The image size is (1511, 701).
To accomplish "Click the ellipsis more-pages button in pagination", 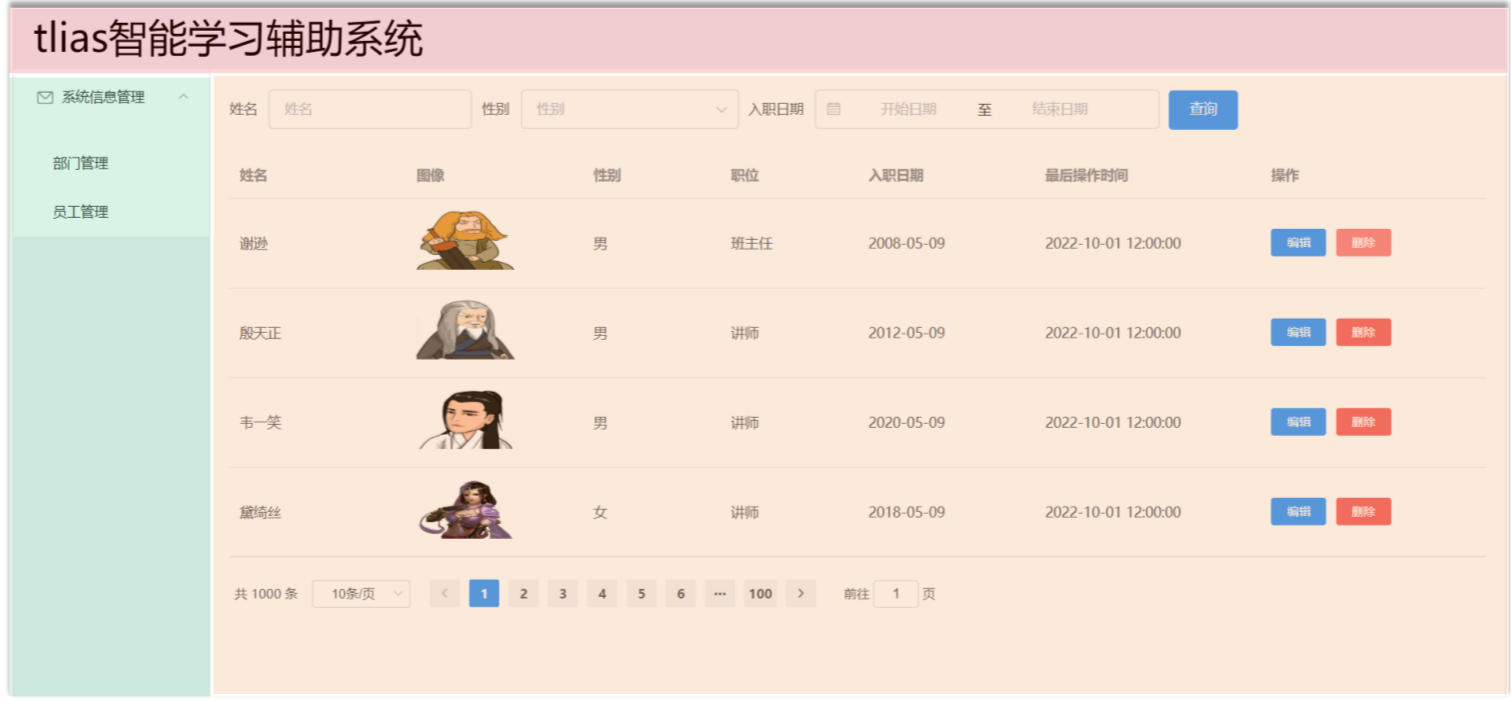I will 719,594.
